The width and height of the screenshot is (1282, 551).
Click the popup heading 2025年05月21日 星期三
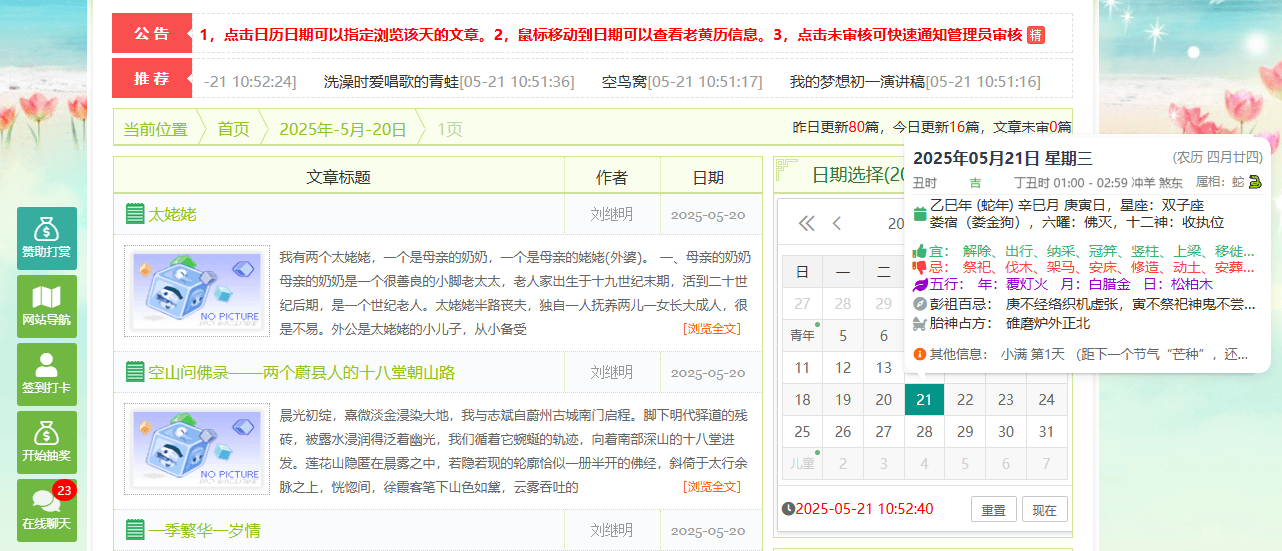[x=1003, y=158]
